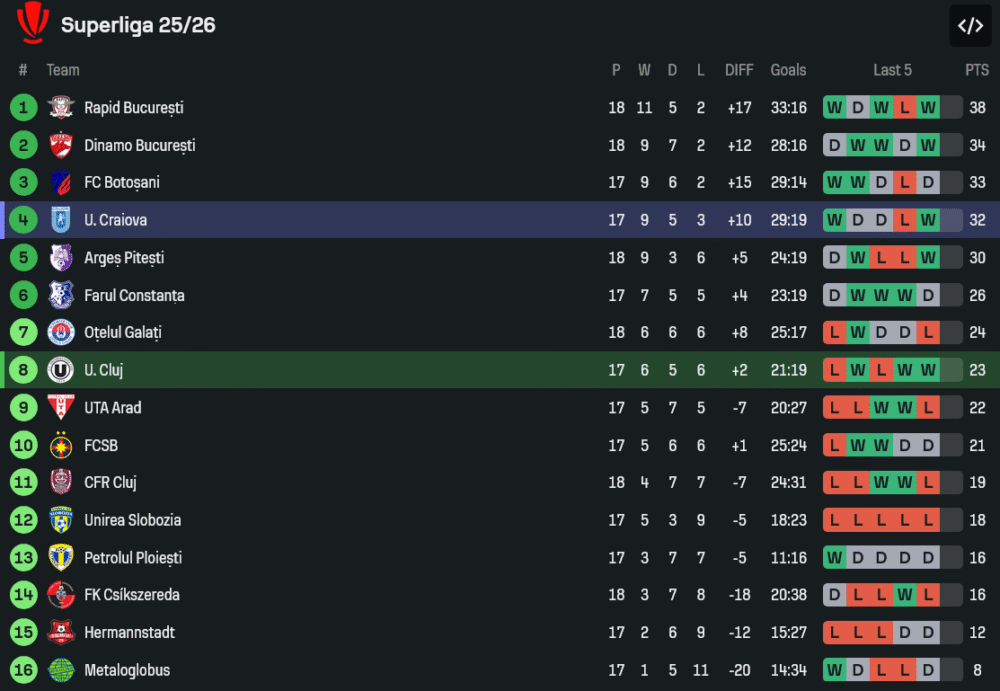Open the Farul Constanța team link
This screenshot has width=1000, height=691.
click(x=134, y=295)
